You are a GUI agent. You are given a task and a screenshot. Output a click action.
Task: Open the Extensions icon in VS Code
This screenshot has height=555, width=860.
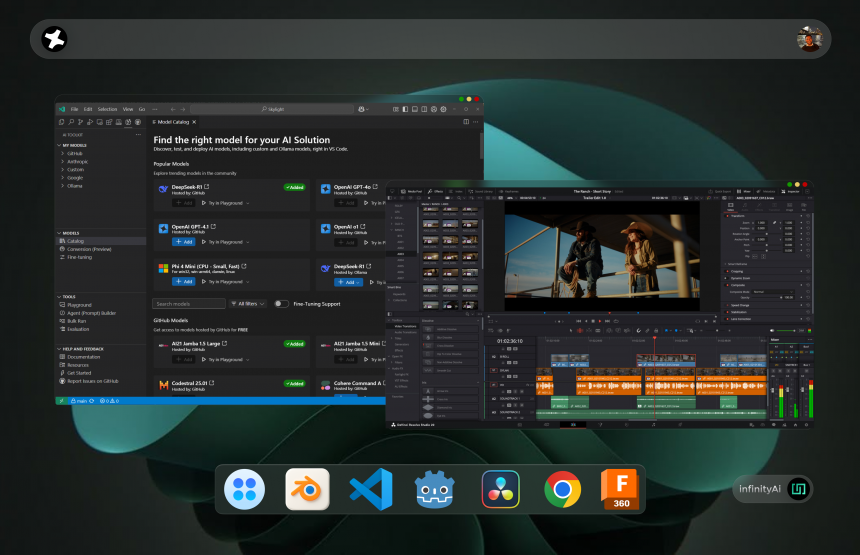[109, 122]
